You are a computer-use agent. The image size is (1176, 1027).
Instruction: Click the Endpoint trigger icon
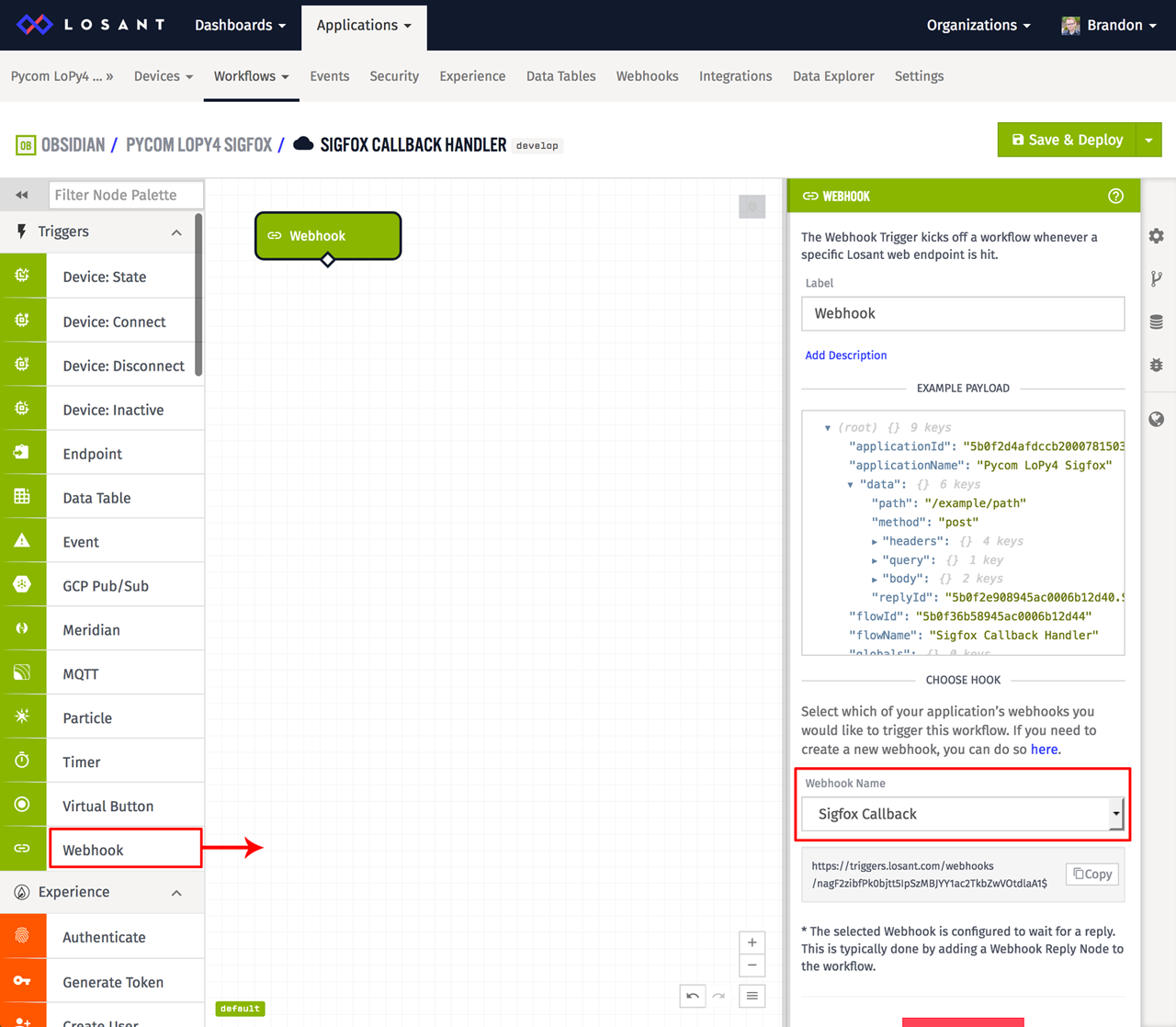pos(22,452)
